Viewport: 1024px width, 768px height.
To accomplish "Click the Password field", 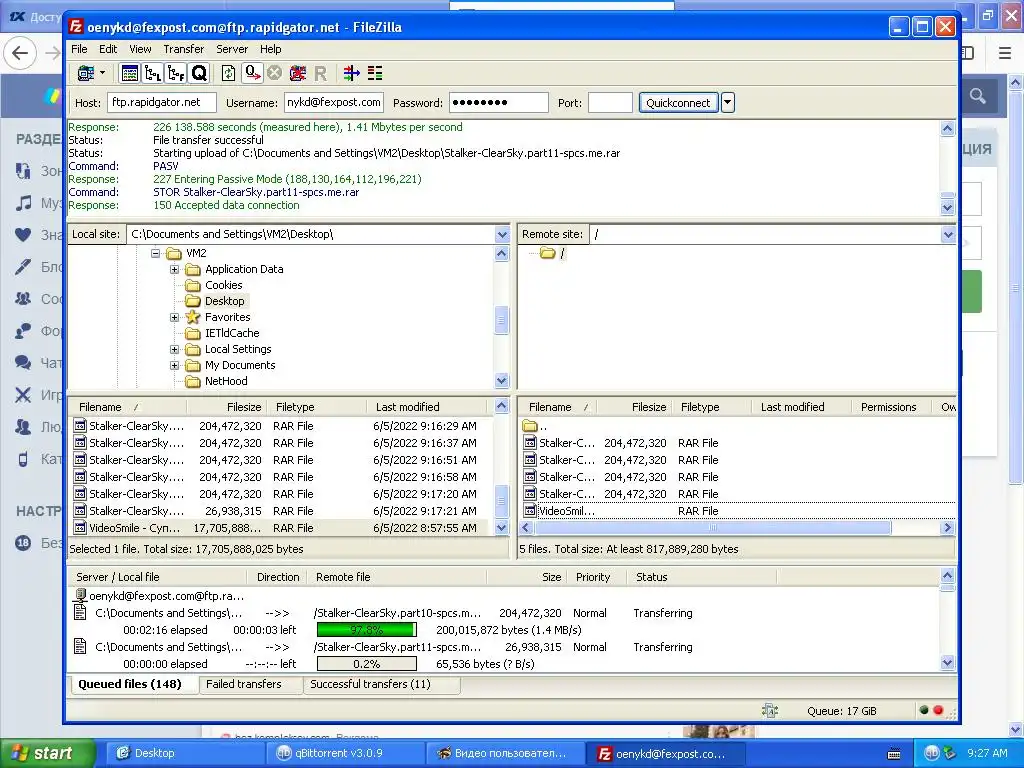I will click(498, 103).
